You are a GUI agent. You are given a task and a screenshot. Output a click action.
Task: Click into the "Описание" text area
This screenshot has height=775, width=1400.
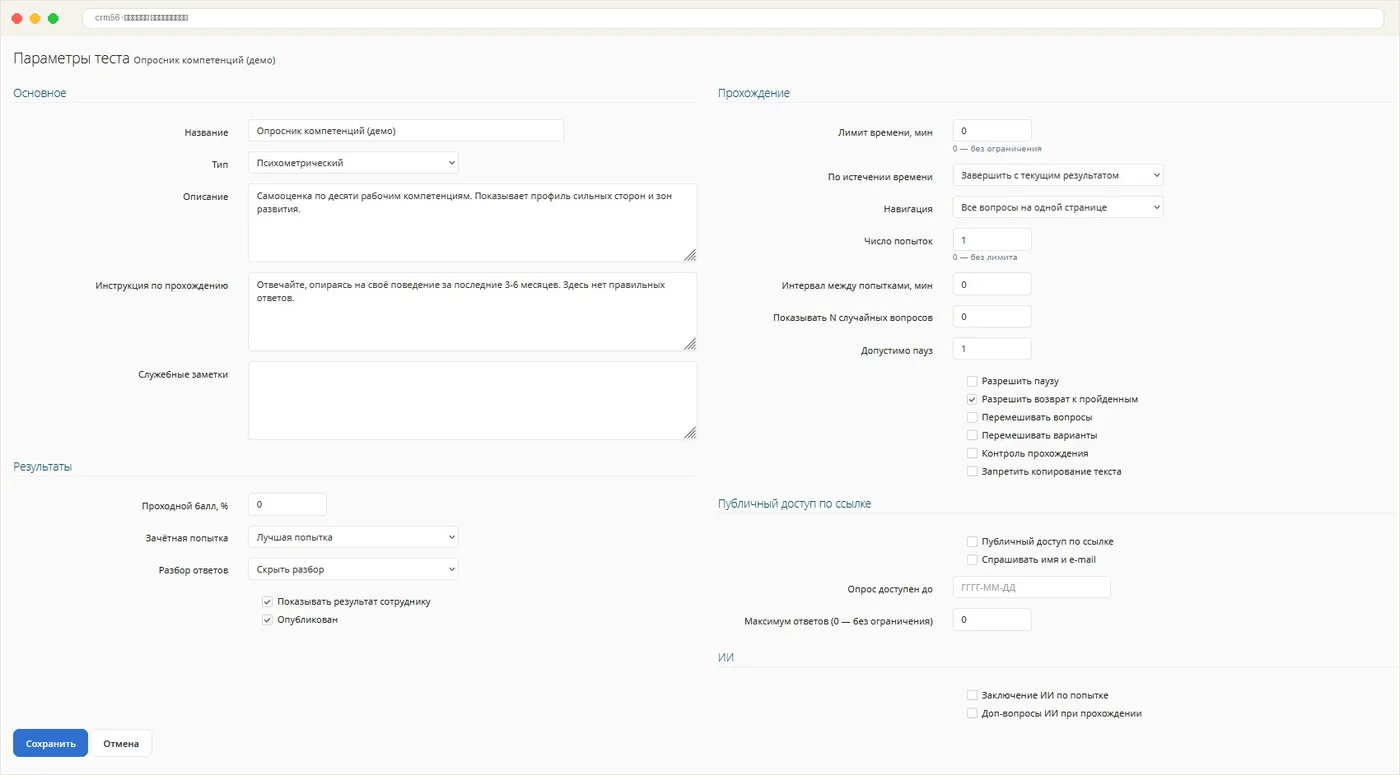[472, 222]
